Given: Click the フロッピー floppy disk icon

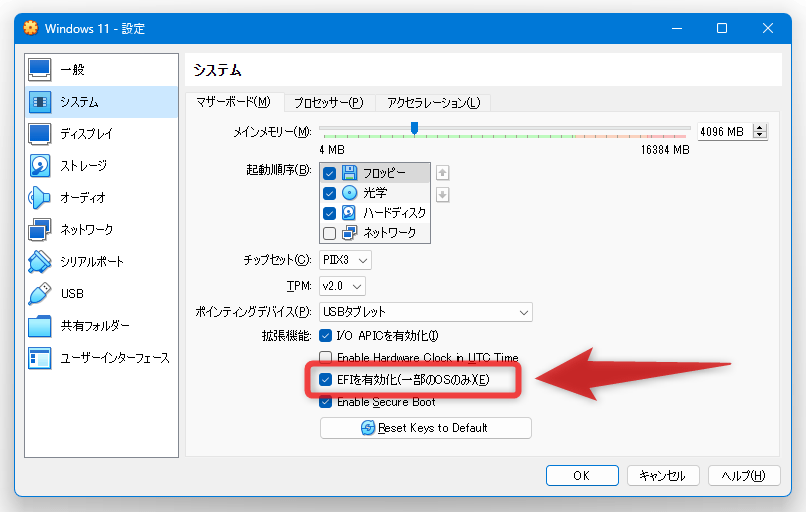Looking at the screenshot, I should pyautogui.click(x=350, y=173).
